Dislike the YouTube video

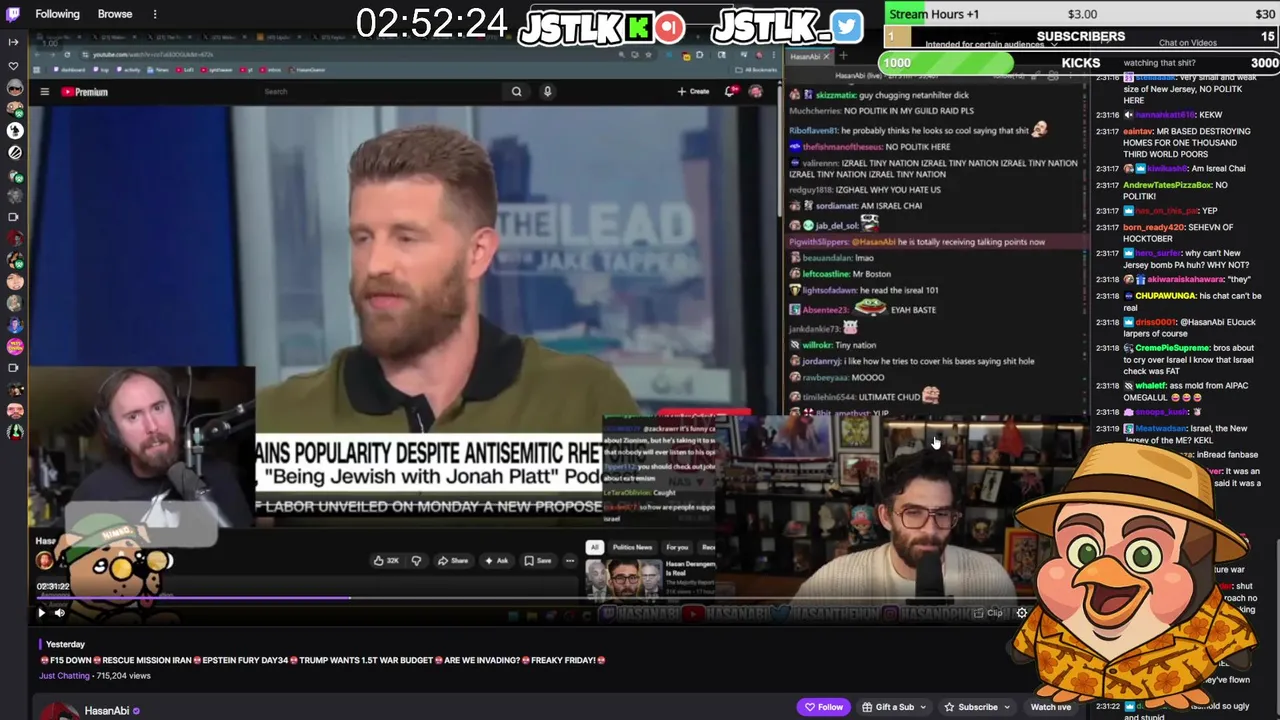[x=416, y=561]
